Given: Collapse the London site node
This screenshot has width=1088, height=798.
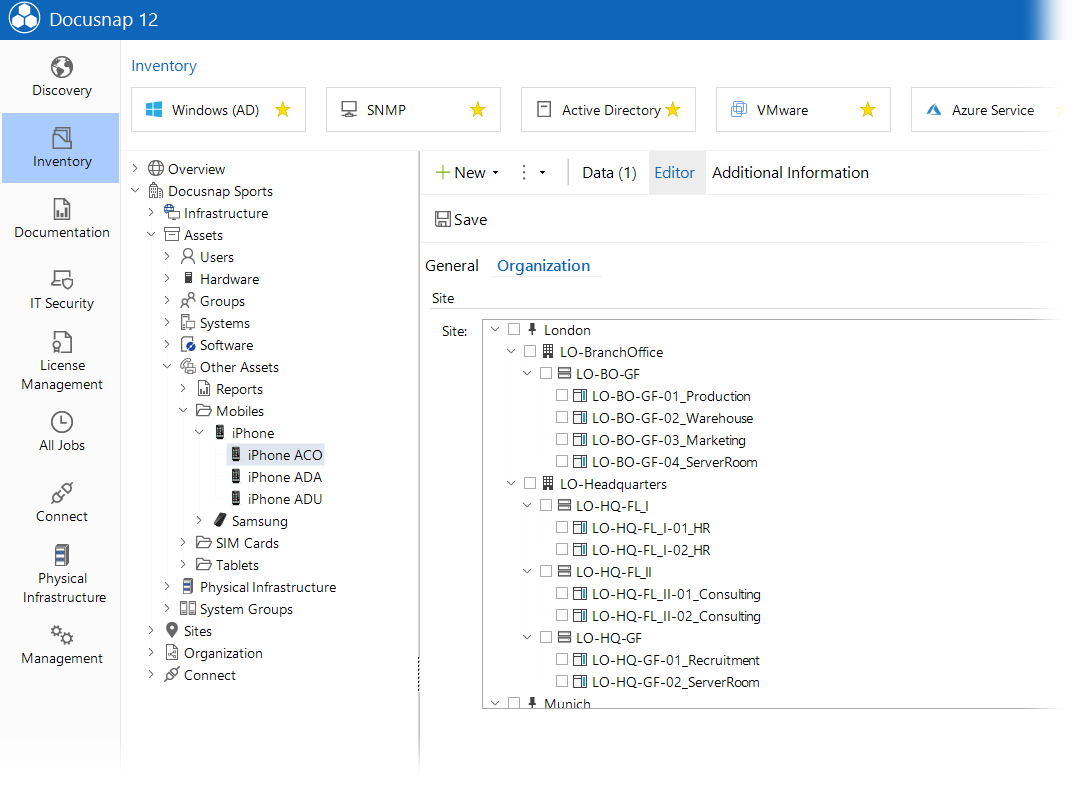Looking at the screenshot, I should (495, 329).
